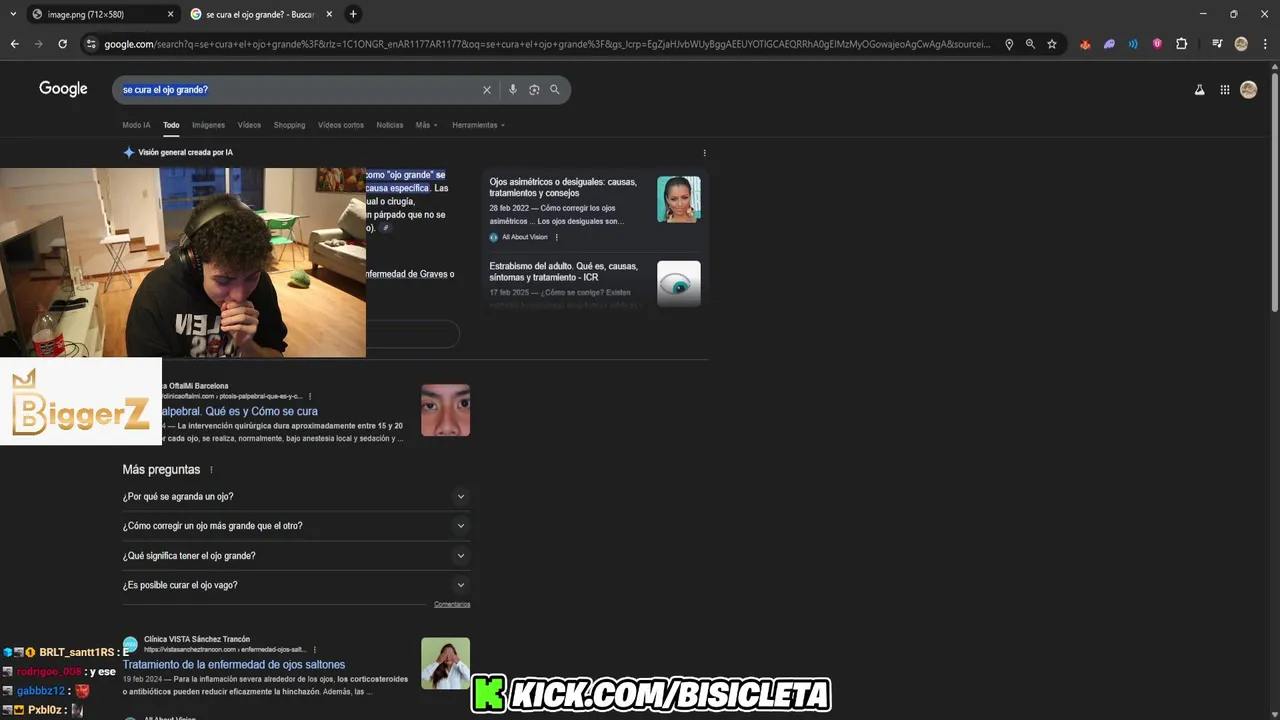Viewport: 1280px width, 720px height.
Task: Switch to Videos cortos tab
Action: [341, 125]
